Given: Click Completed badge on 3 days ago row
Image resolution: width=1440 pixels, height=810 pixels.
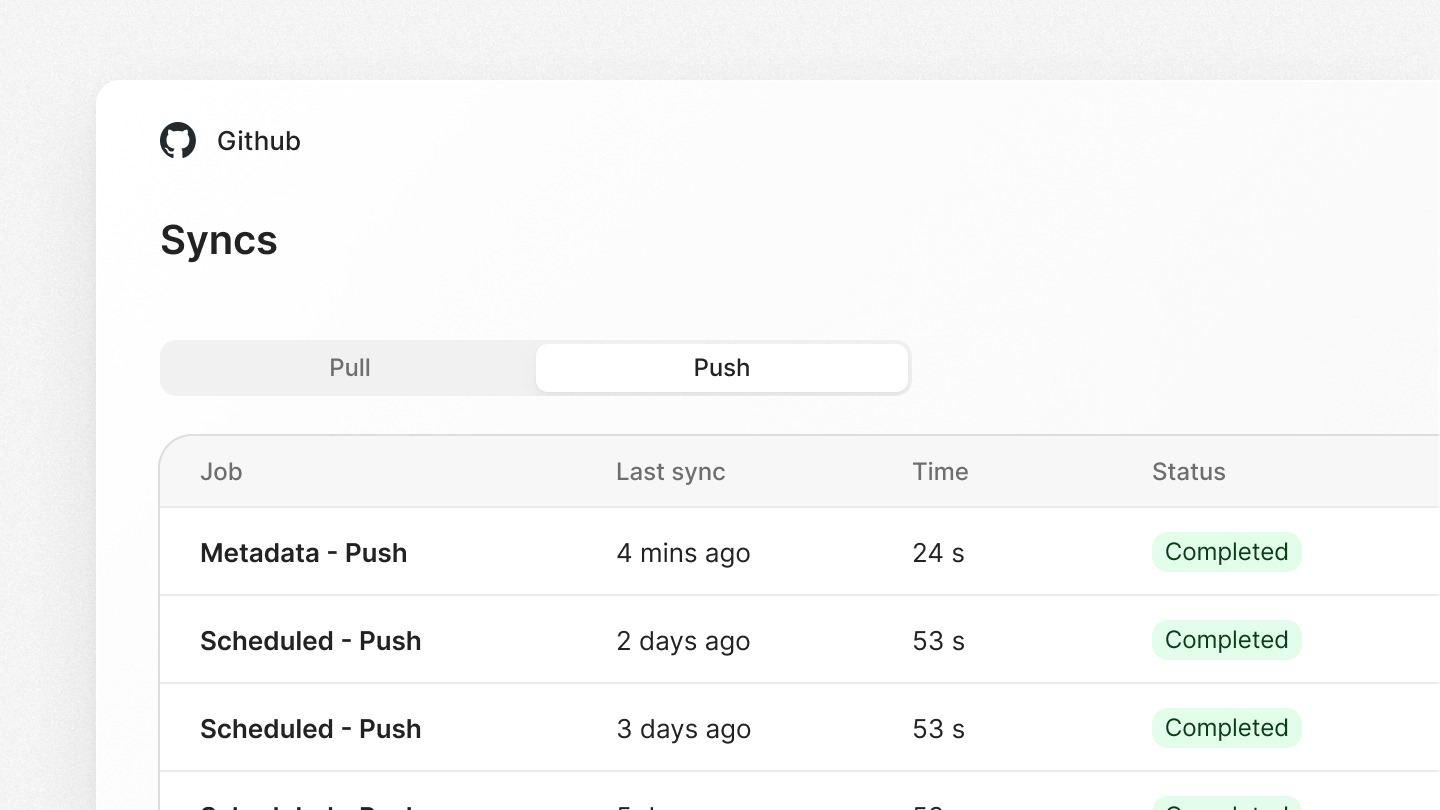Looking at the screenshot, I should pyautogui.click(x=1226, y=728).
